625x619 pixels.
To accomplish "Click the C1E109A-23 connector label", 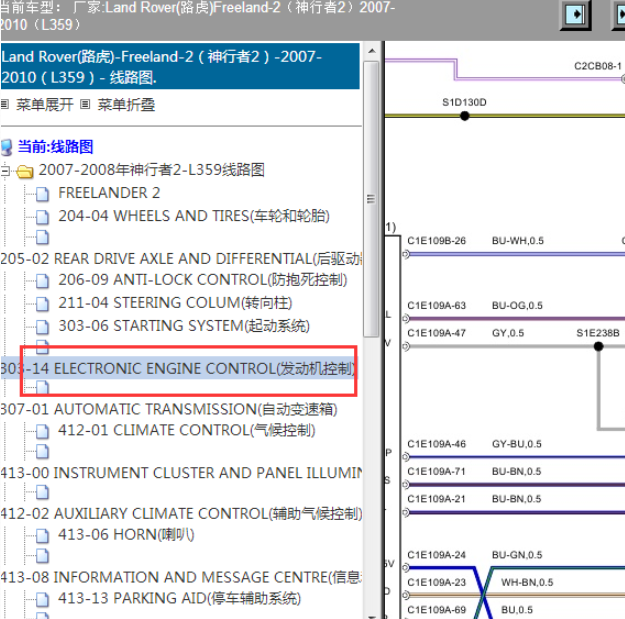I will click(x=436, y=582).
